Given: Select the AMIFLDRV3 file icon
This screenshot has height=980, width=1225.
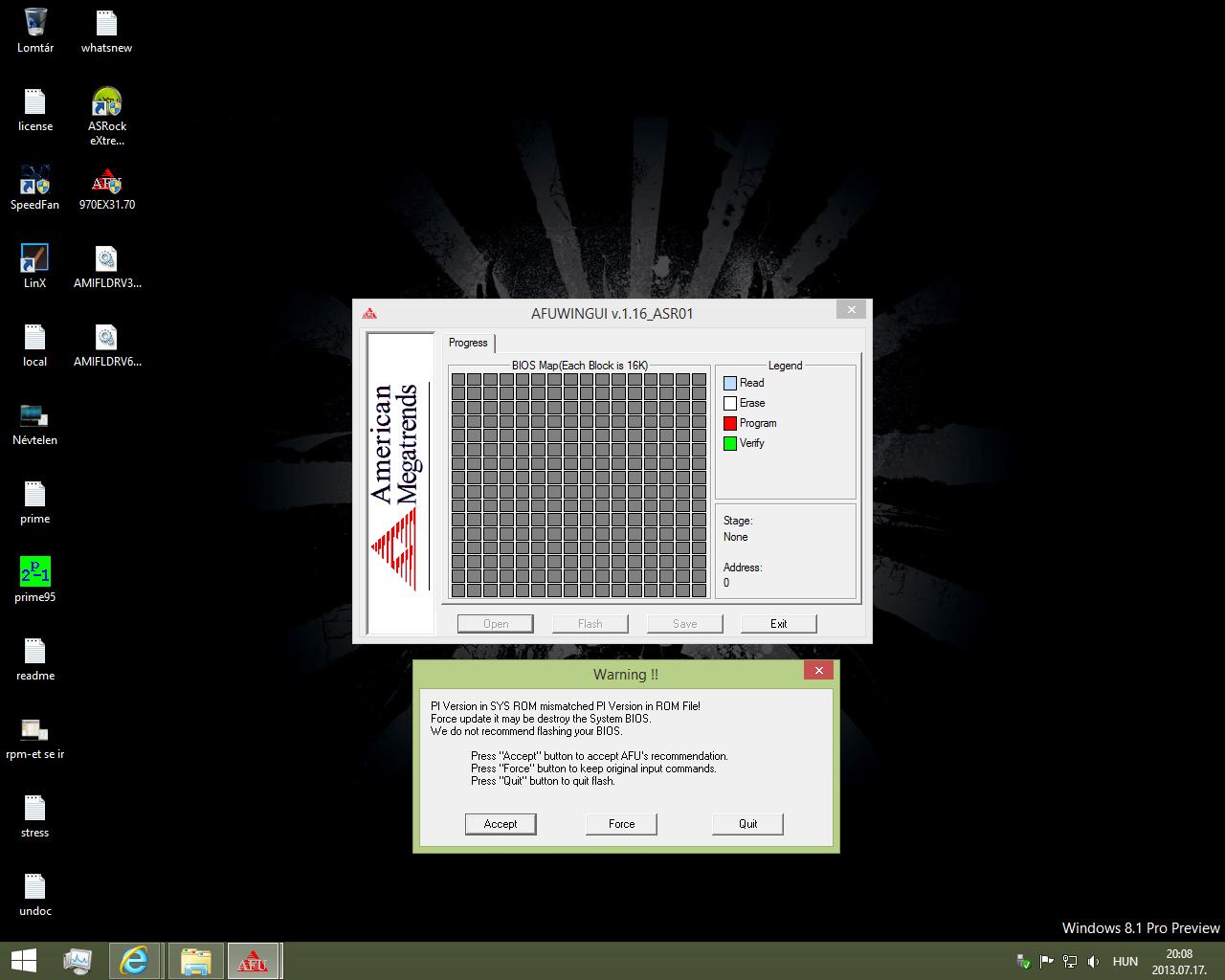Looking at the screenshot, I should [106, 266].
